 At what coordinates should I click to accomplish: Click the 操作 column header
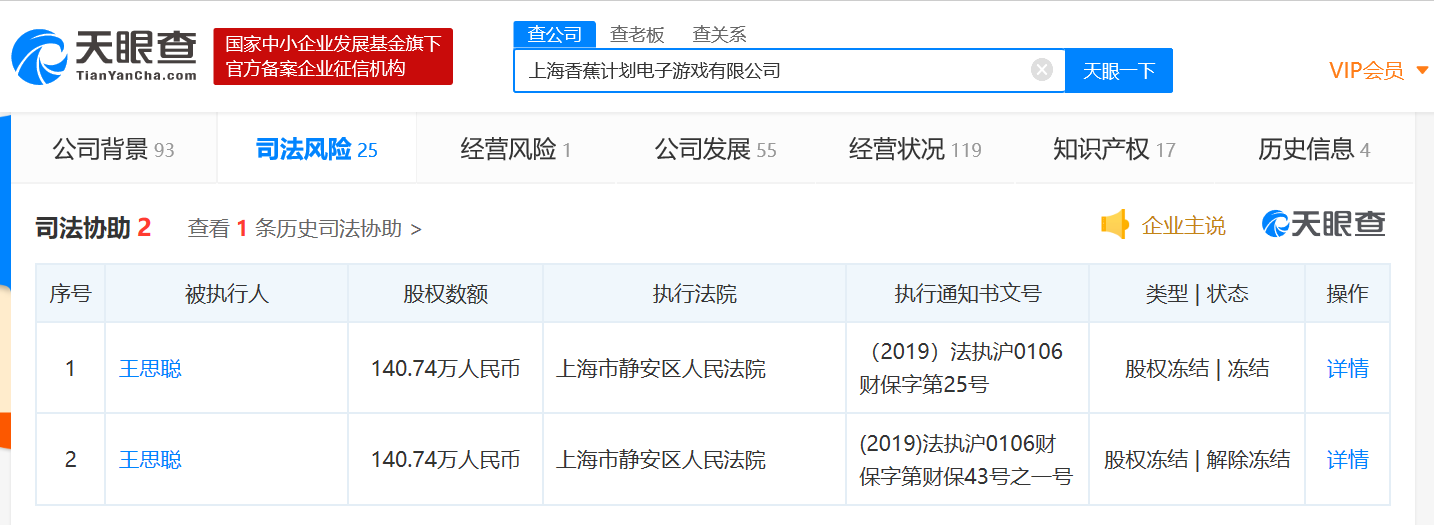click(x=1347, y=294)
